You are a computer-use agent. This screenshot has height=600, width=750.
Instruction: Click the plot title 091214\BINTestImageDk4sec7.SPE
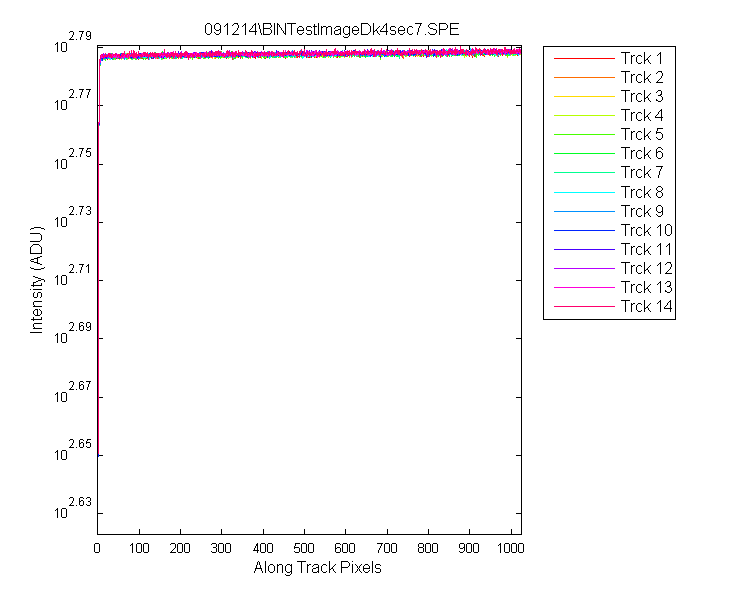point(331,30)
